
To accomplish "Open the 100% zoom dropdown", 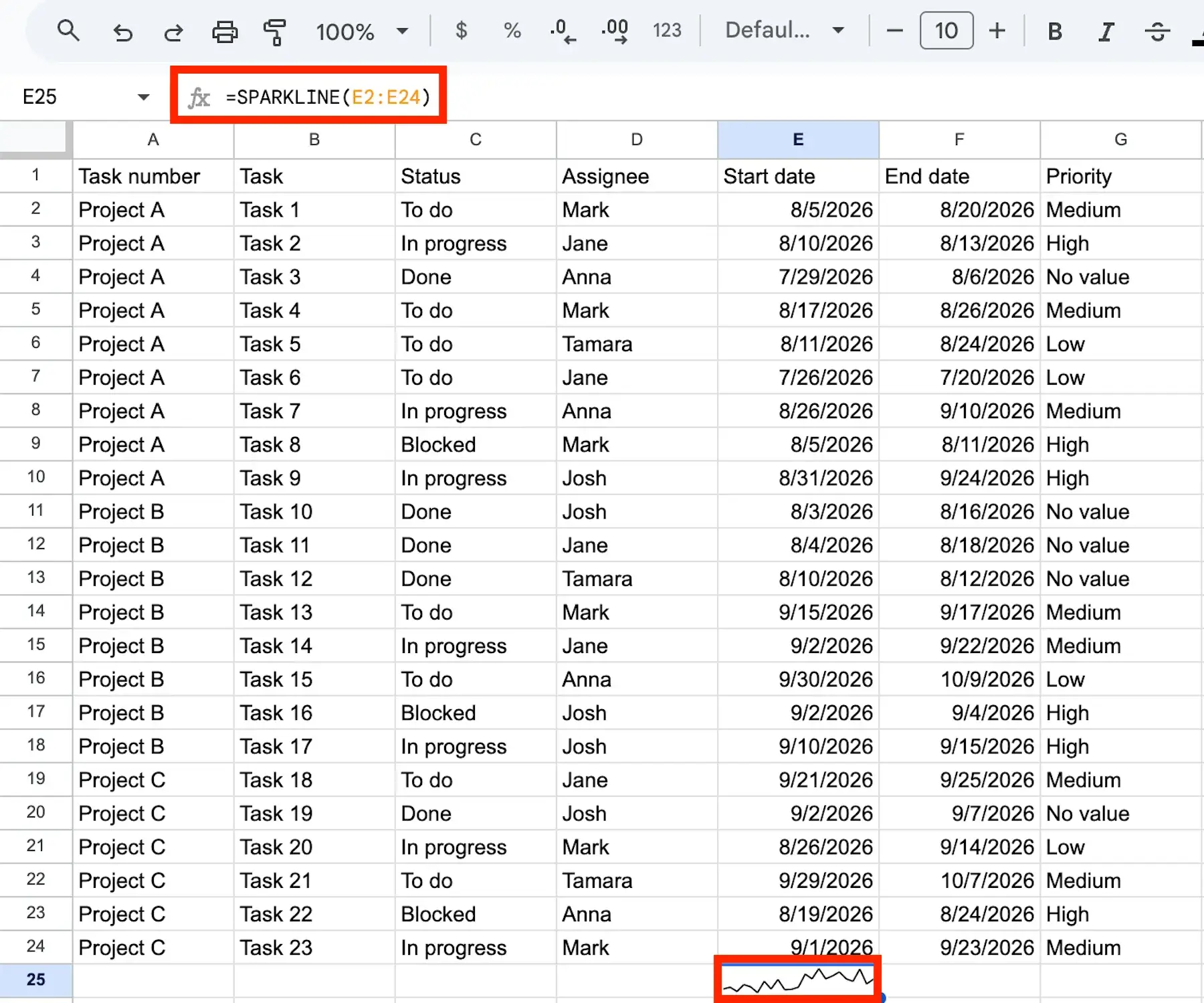I will pyautogui.click(x=362, y=31).
